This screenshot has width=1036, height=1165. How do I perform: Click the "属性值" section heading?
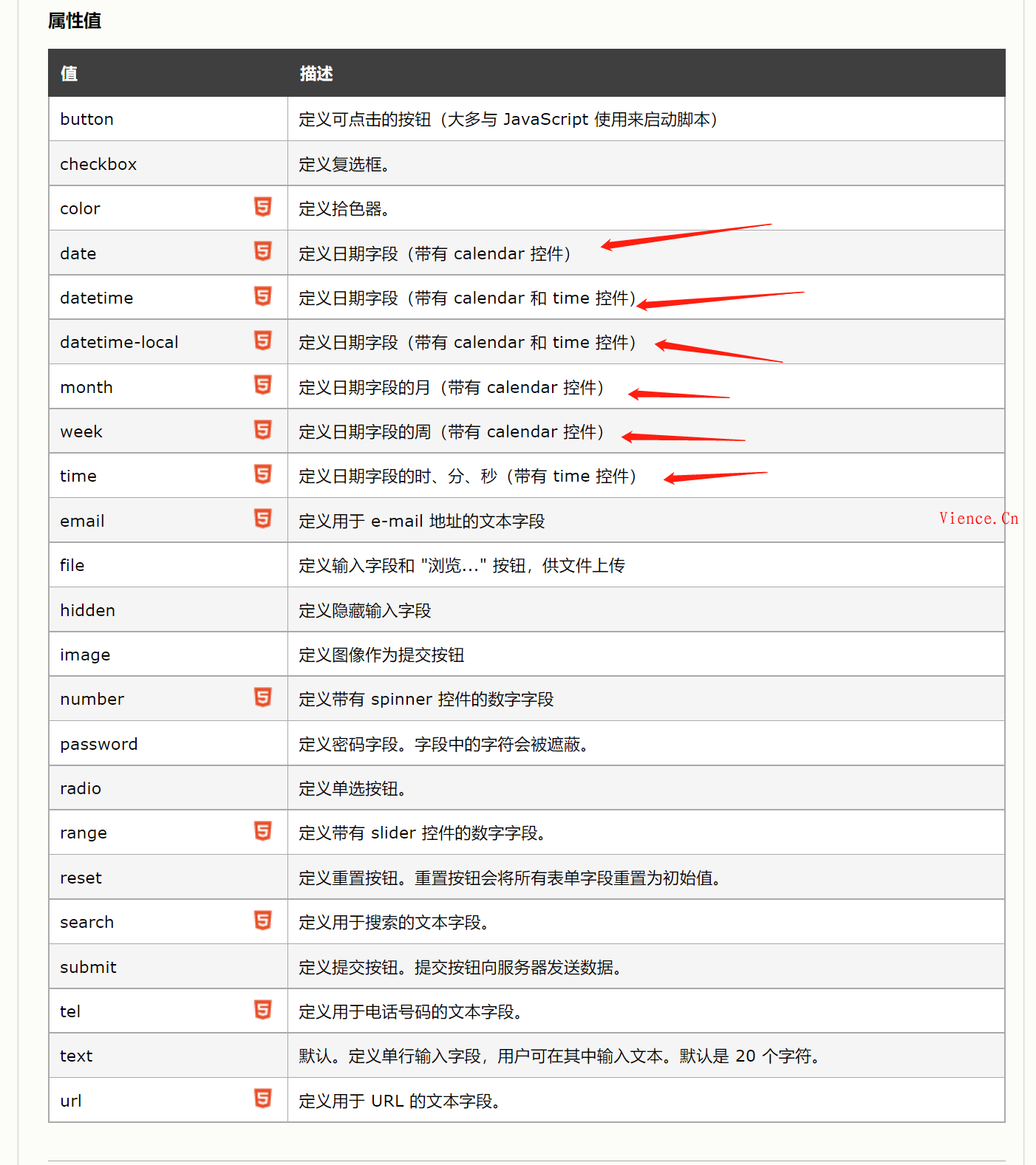point(75,21)
